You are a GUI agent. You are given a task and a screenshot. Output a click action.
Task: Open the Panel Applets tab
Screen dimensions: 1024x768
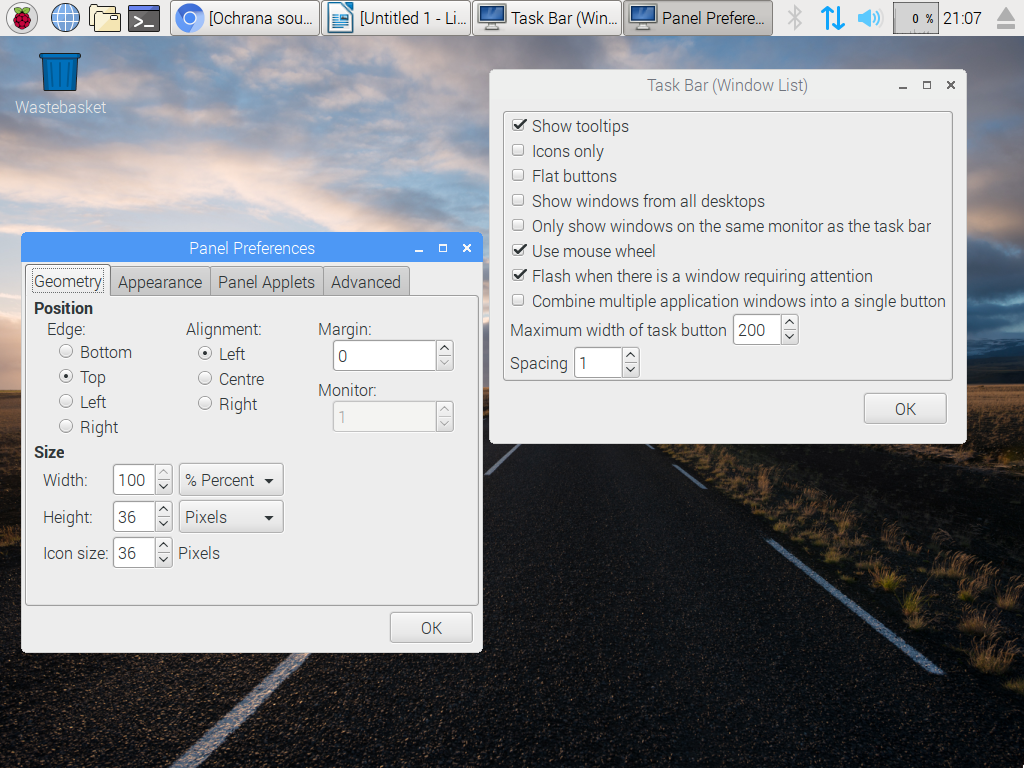[x=266, y=282]
